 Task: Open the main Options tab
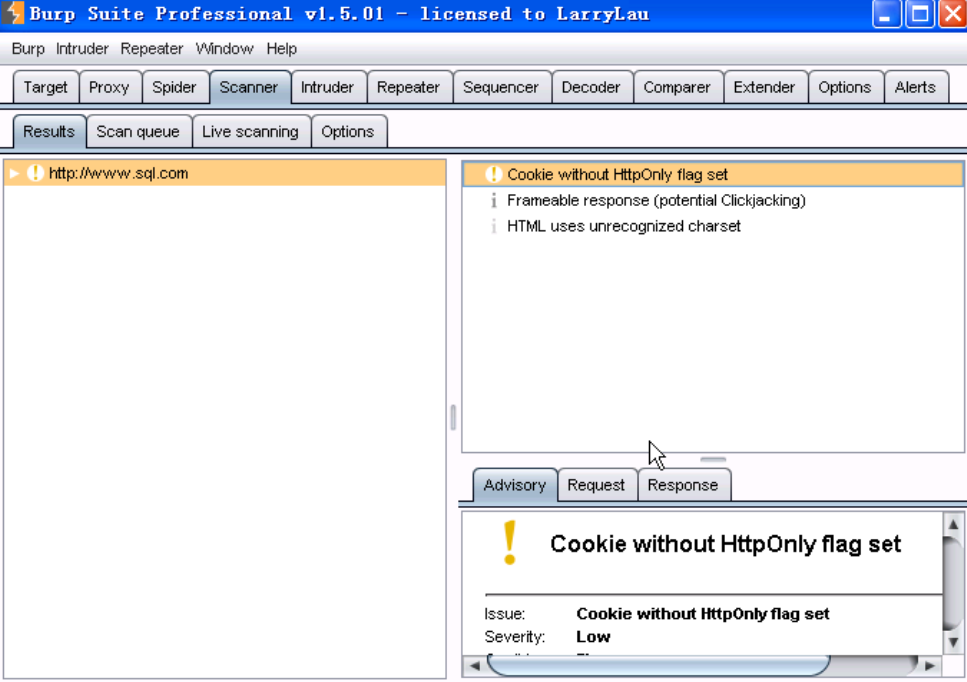(x=845, y=88)
